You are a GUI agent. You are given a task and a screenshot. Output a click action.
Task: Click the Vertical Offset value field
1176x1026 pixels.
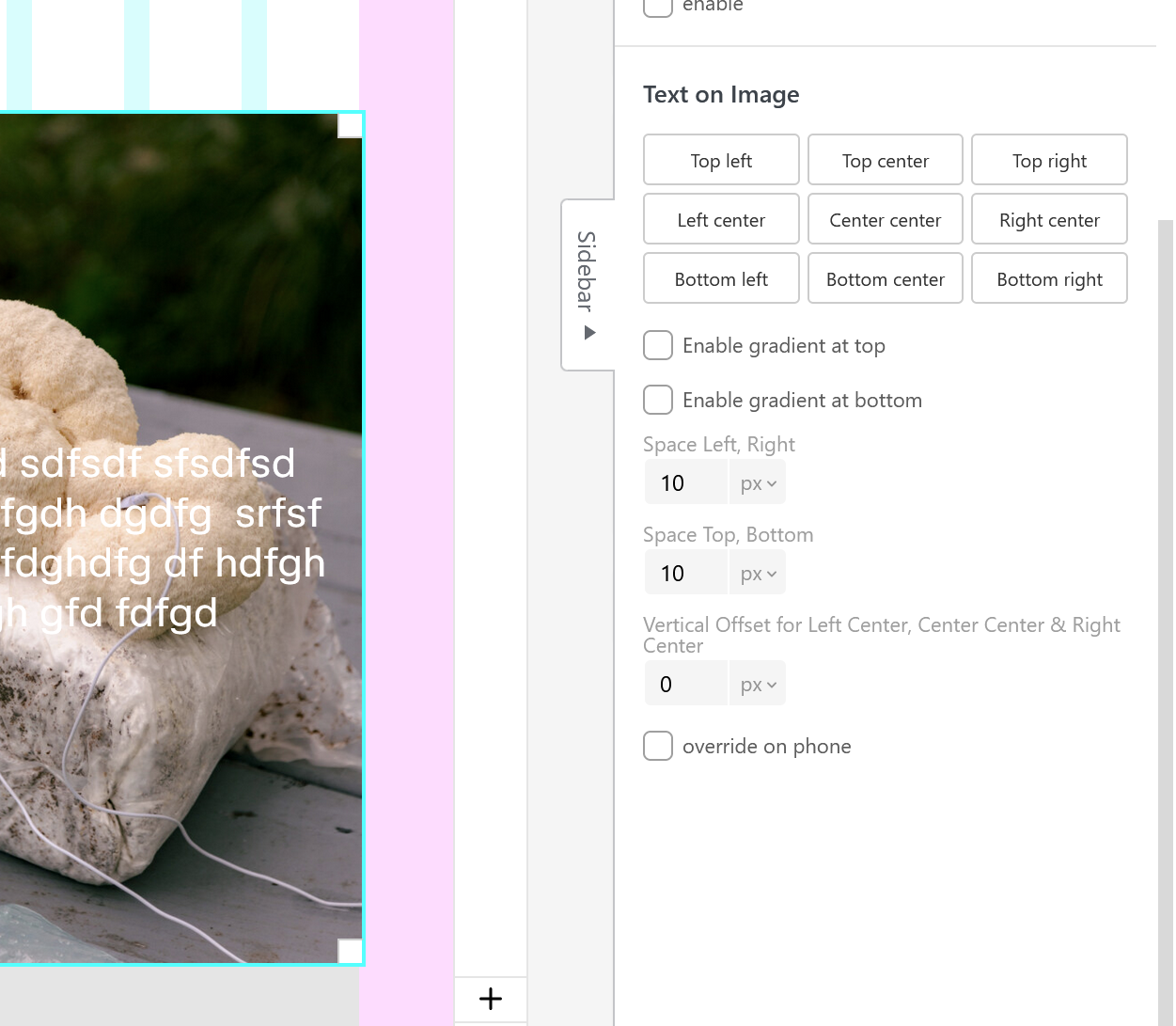(x=686, y=685)
